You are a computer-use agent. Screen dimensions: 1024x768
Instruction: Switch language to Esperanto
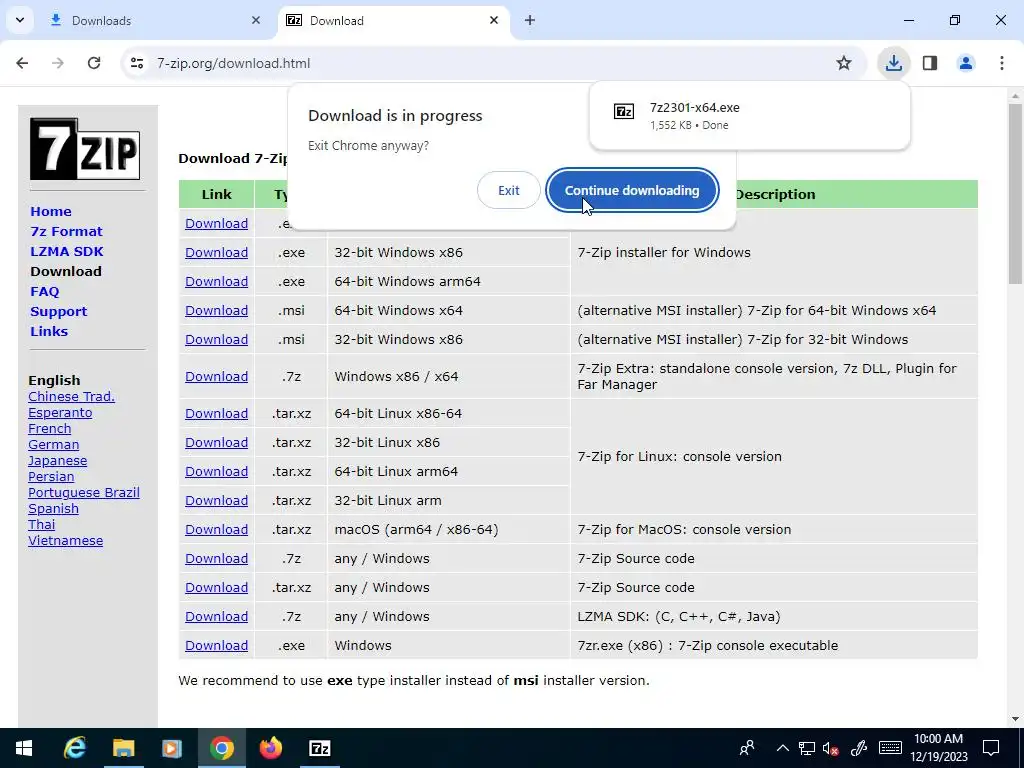click(x=60, y=413)
